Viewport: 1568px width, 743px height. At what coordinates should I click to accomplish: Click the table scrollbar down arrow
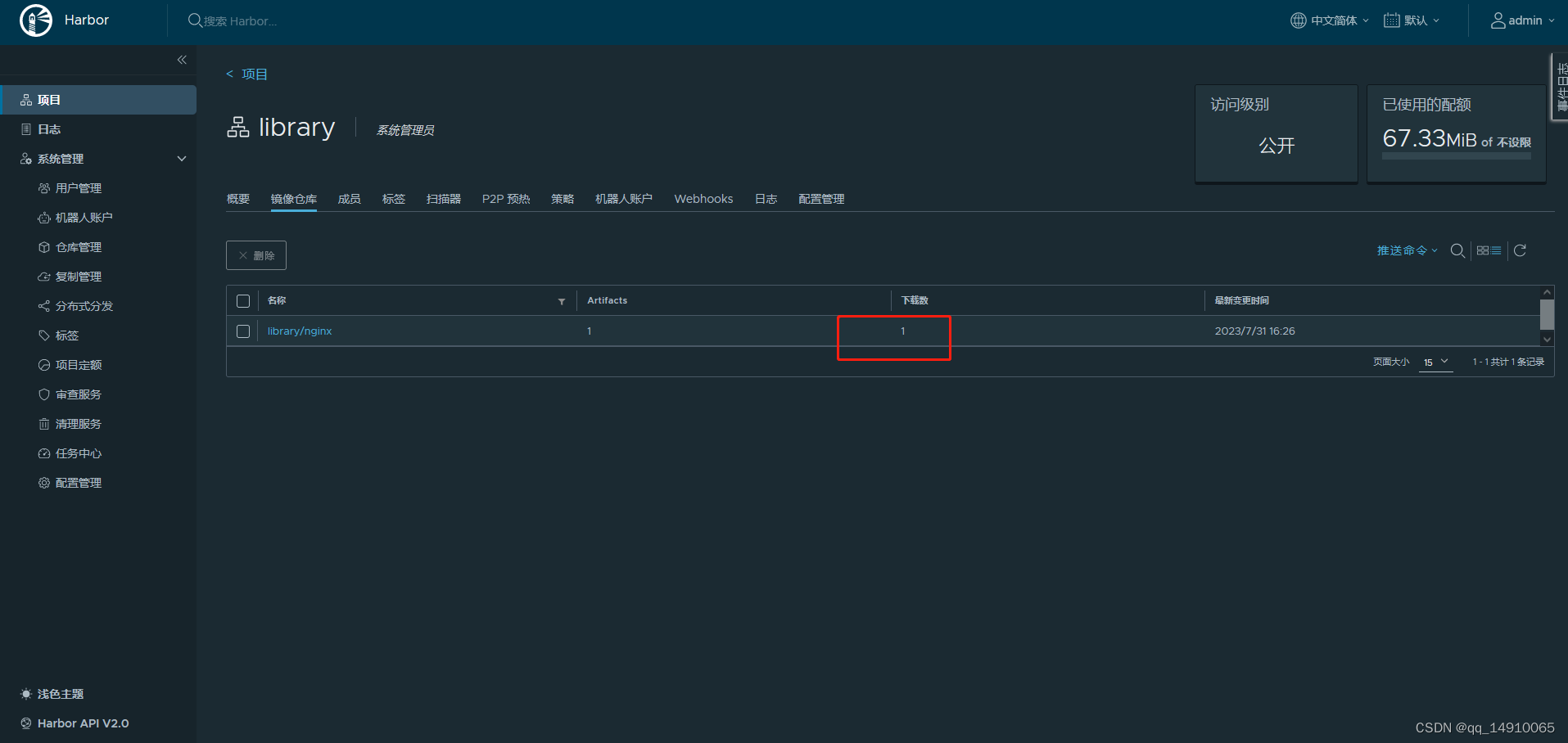tap(1547, 339)
